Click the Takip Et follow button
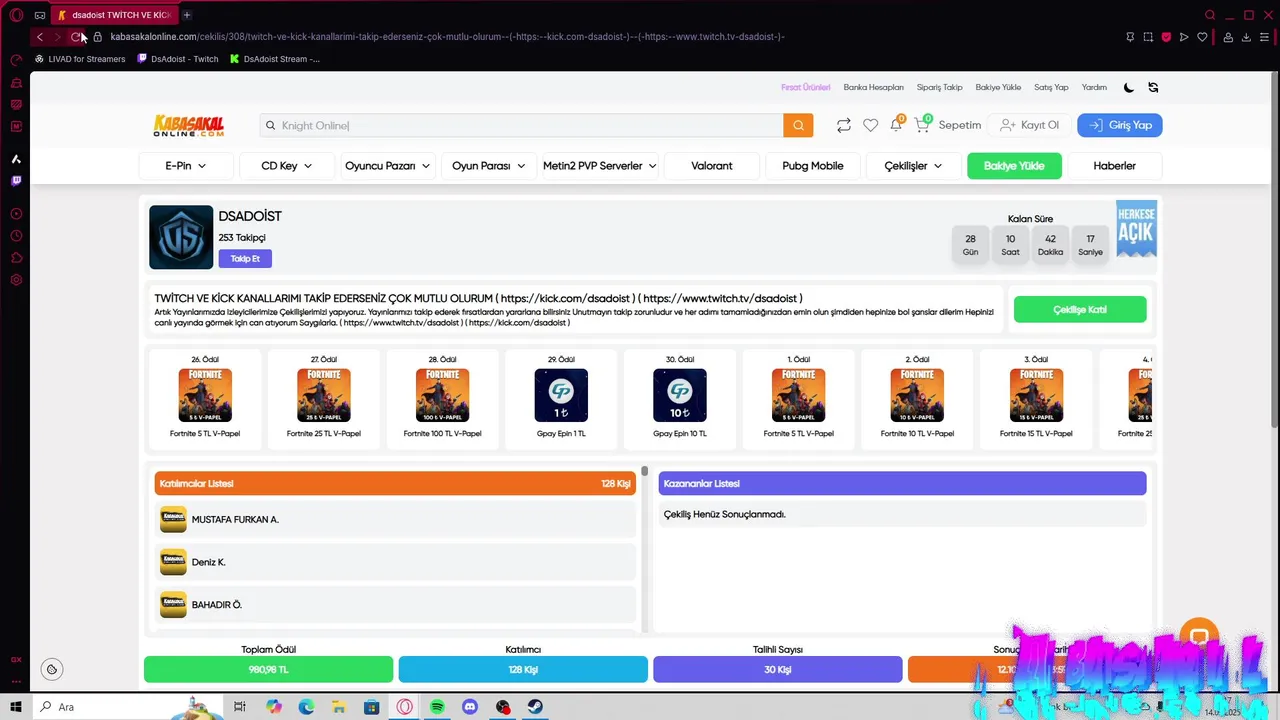The image size is (1280, 720). (x=245, y=258)
